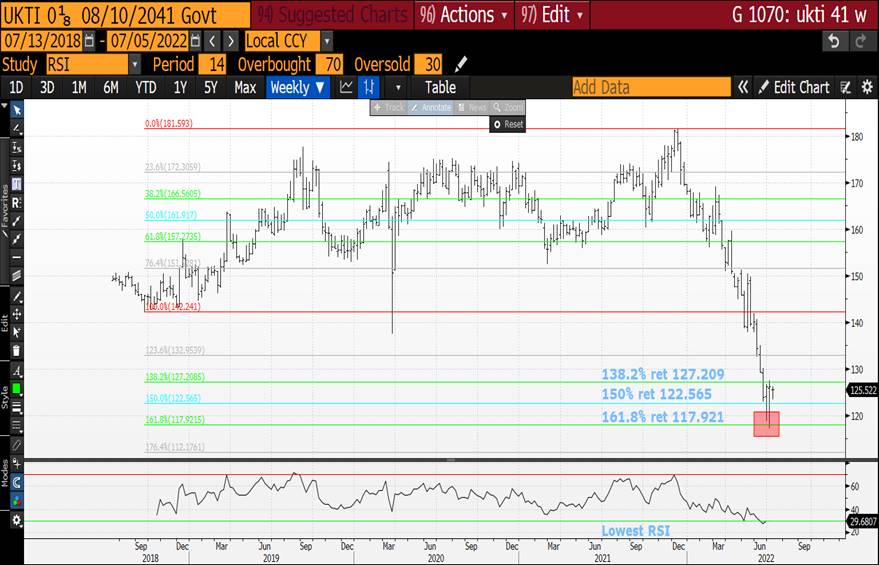Image resolution: width=879 pixels, height=565 pixels.
Task: Toggle the magnet snap mode
Action: [16, 482]
